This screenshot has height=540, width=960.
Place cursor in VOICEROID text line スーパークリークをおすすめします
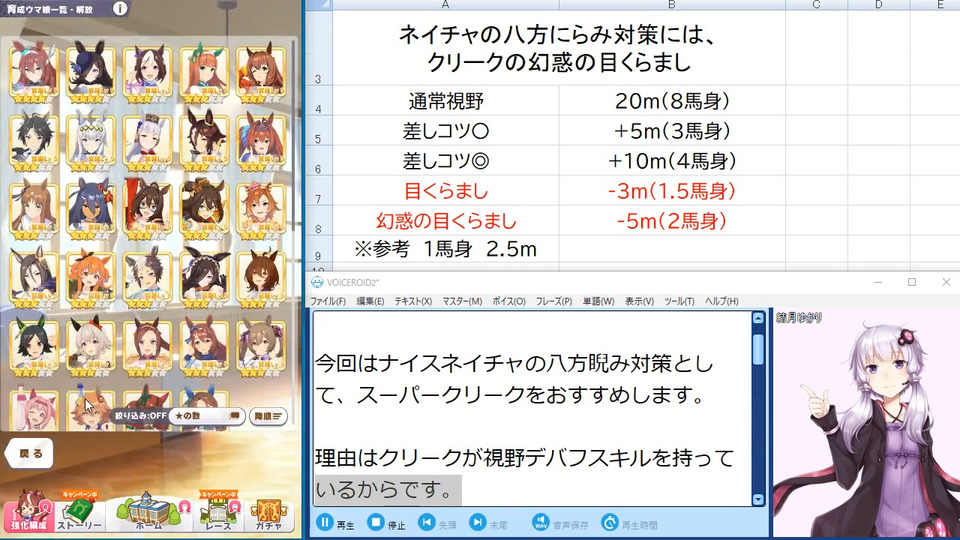531,395
